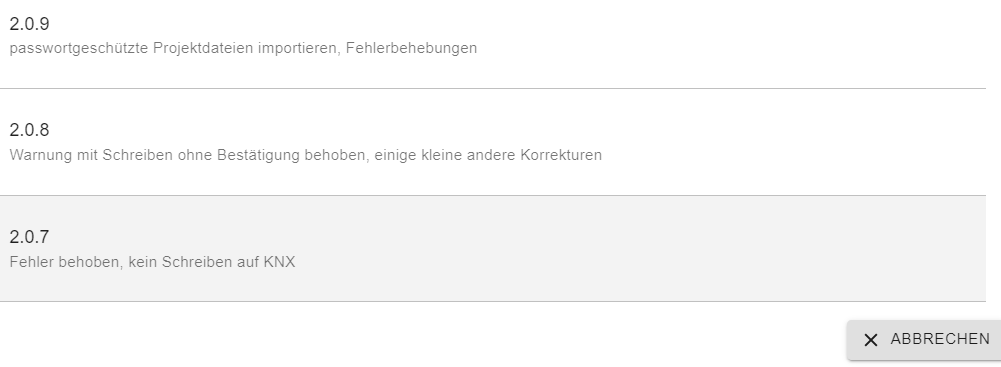
Task: Select the version 2.0.8 list entry
Action: (x=493, y=142)
